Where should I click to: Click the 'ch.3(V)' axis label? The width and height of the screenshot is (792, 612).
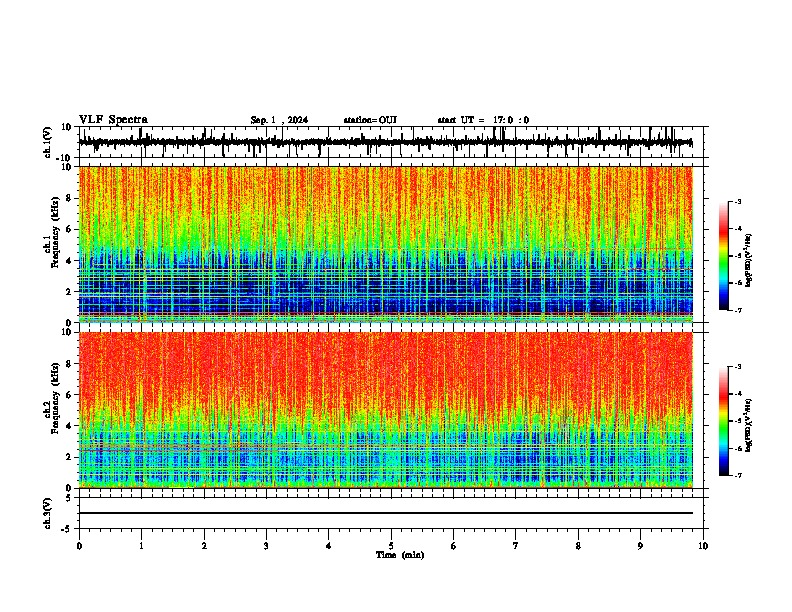point(48,514)
